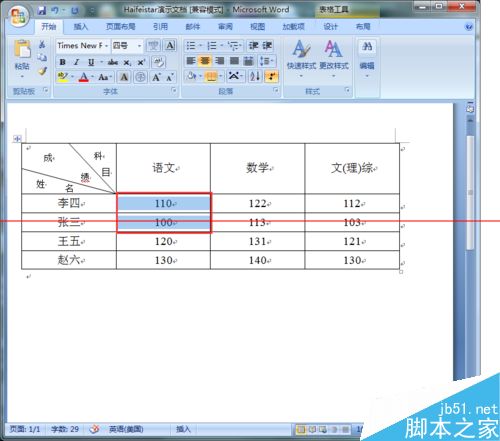Image resolution: width=500 pixels, height=441 pixels.
Task: Toggle bold formatting
Action: [x=62, y=62]
